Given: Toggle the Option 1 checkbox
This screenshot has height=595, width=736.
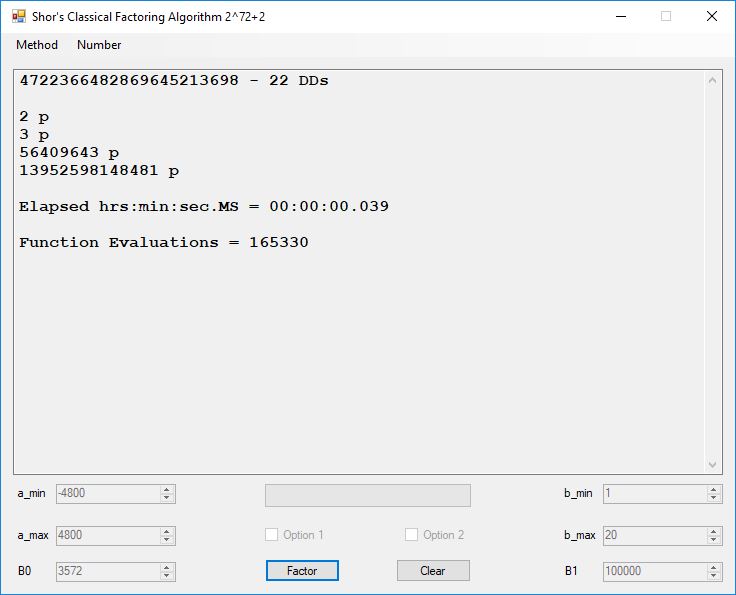Looking at the screenshot, I should coord(271,534).
